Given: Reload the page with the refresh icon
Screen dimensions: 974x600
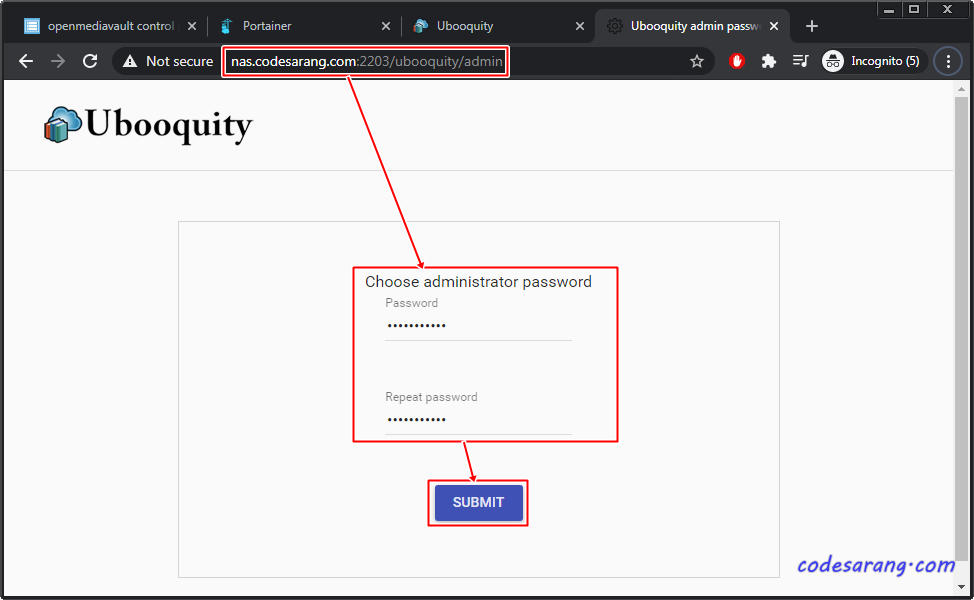Looking at the screenshot, I should [x=90, y=61].
